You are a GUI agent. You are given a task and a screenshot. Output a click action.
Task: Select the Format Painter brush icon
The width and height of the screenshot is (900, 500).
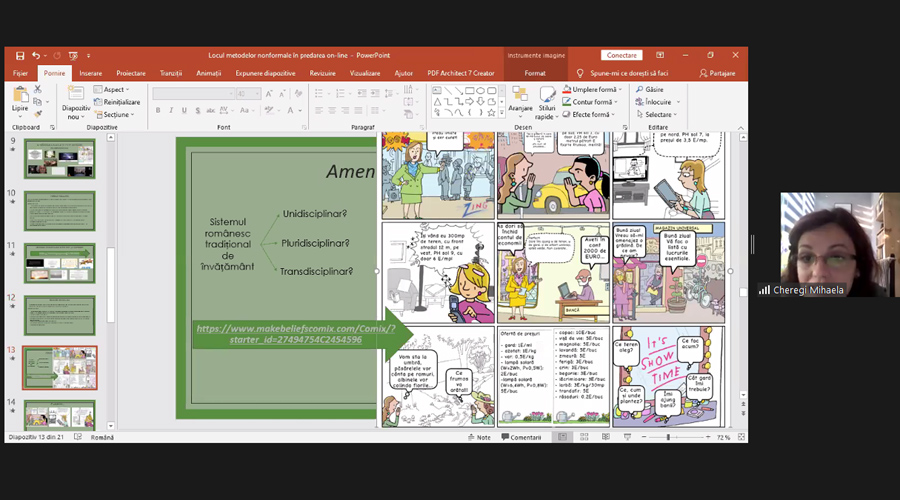tap(38, 114)
